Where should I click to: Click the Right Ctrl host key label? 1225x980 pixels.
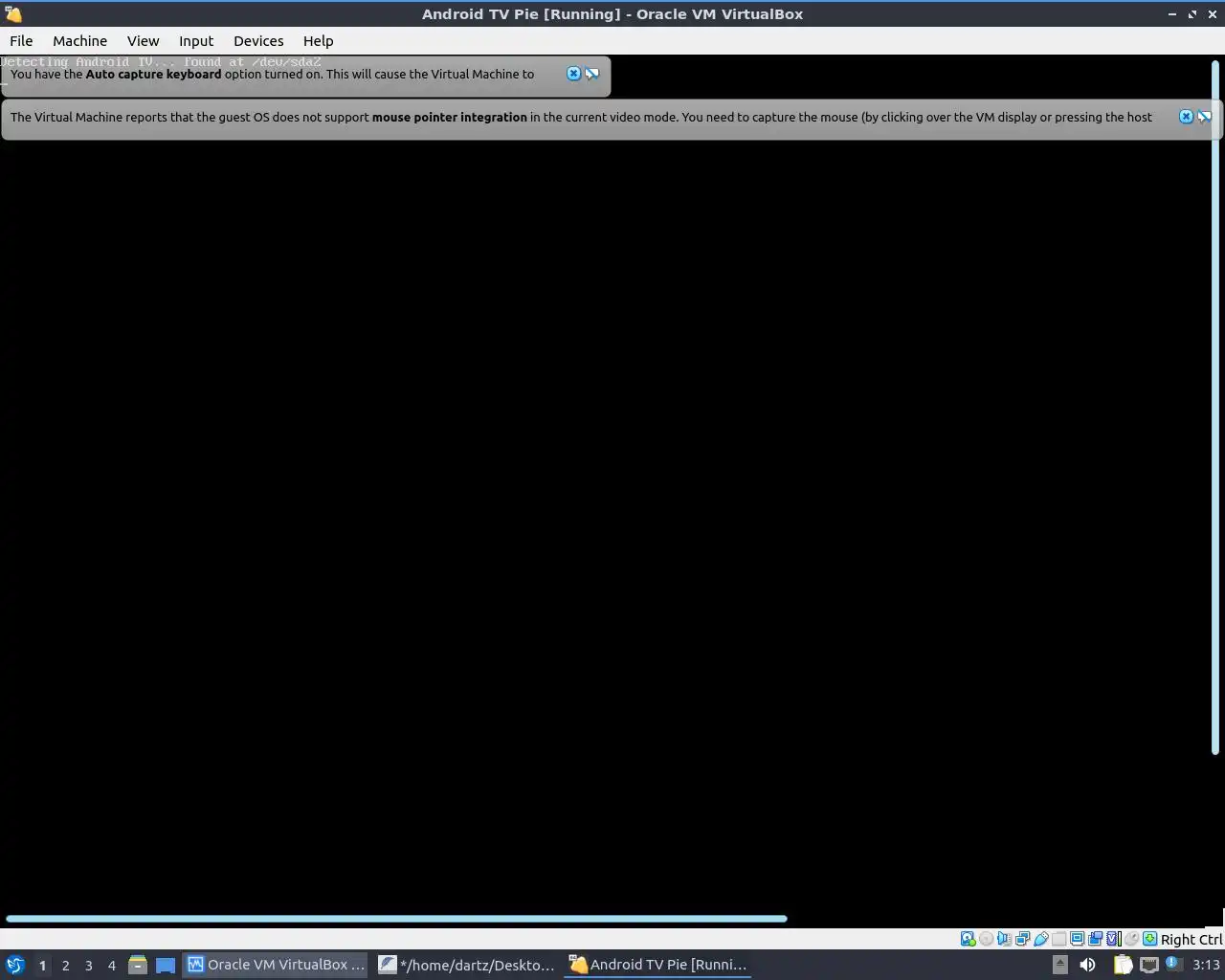coord(1192,940)
